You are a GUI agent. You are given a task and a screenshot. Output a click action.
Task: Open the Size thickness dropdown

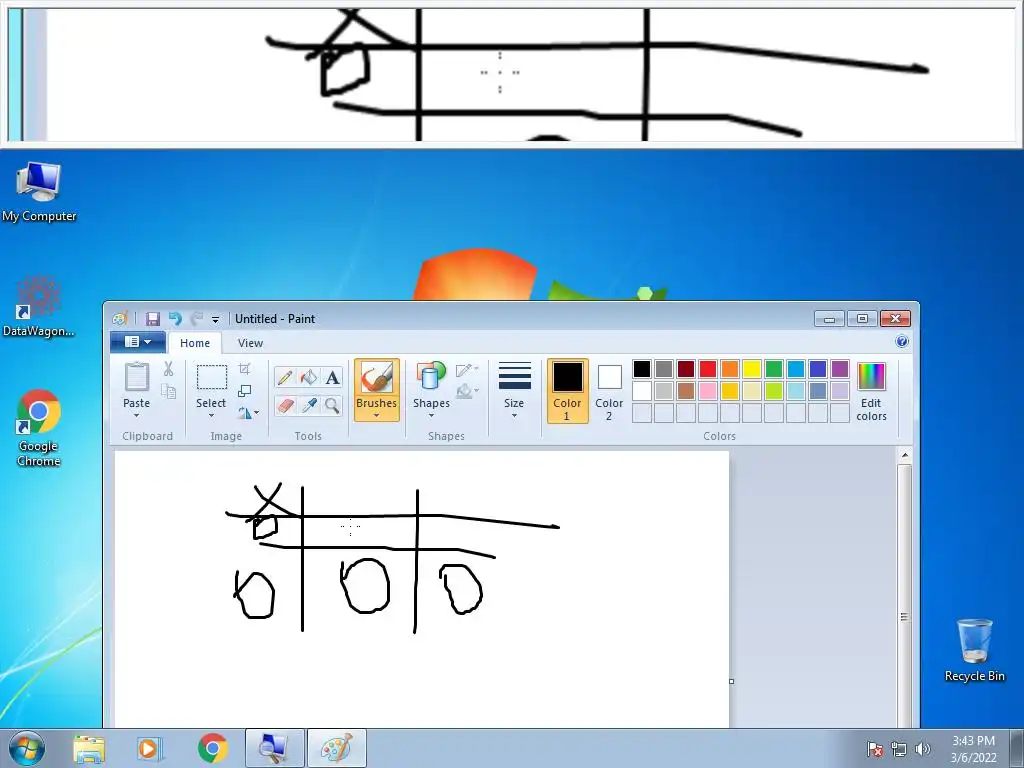[x=514, y=391]
